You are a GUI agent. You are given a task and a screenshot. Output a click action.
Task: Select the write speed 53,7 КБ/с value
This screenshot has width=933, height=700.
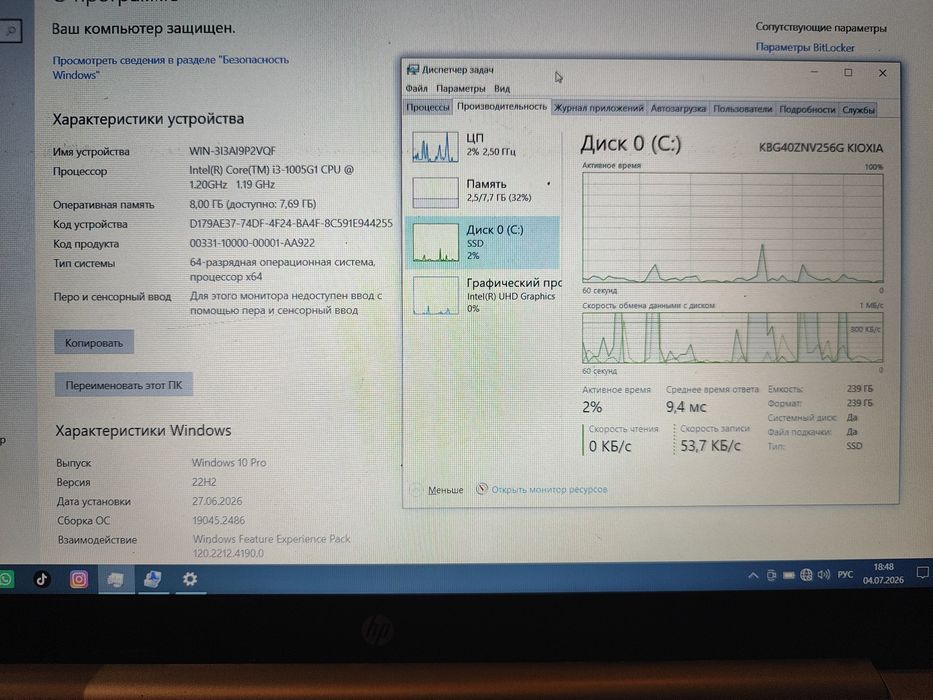(x=710, y=446)
